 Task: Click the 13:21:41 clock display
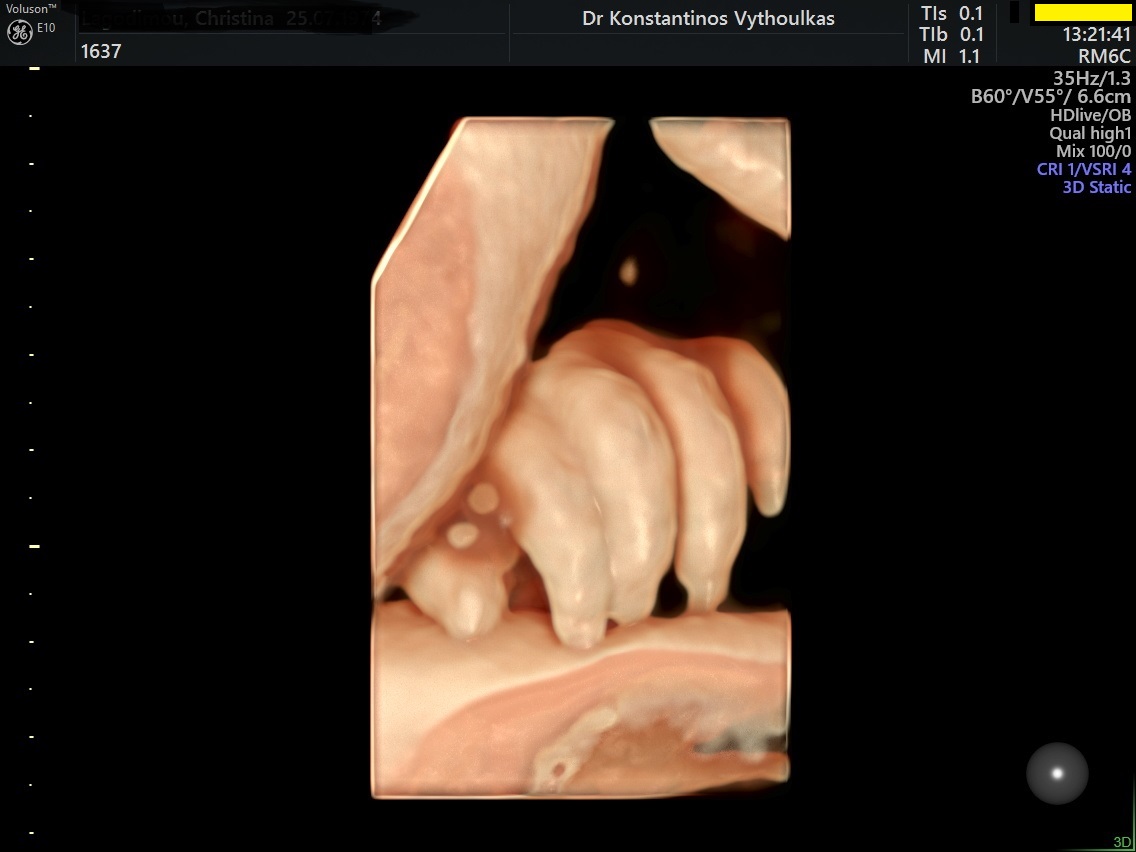coord(1096,35)
